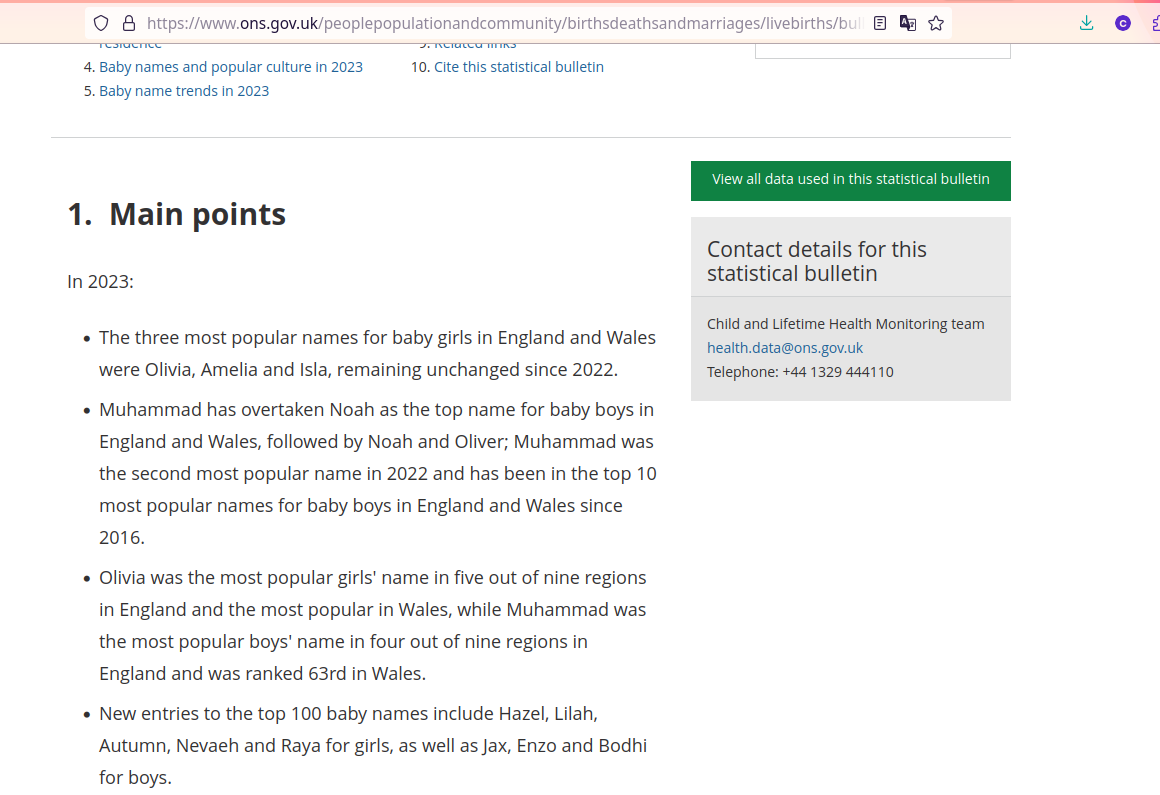Click the purple extension icon
Viewport: 1160px width, 795px height.
point(1123,23)
